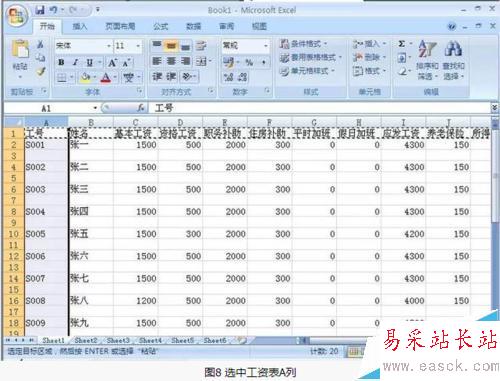Open the Sheet2 worksheet tab
The height and width of the screenshot is (381, 500).
[86, 340]
